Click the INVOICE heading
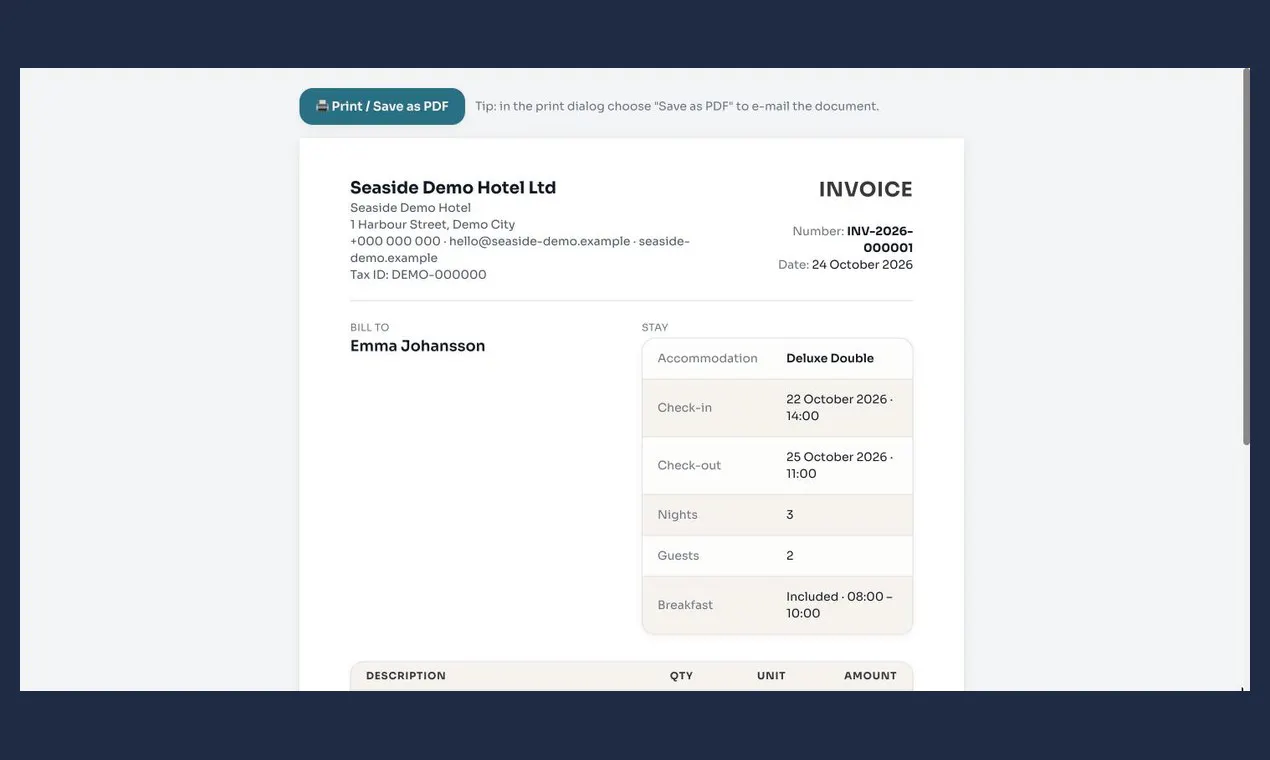 tap(866, 189)
